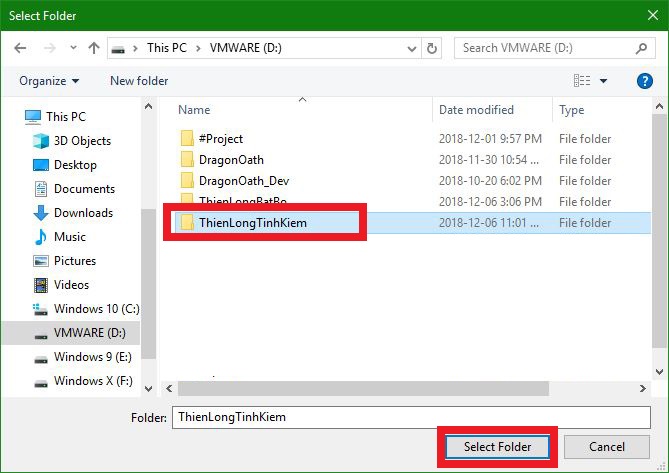Open the Organize dropdown menu

pos(48,81)
